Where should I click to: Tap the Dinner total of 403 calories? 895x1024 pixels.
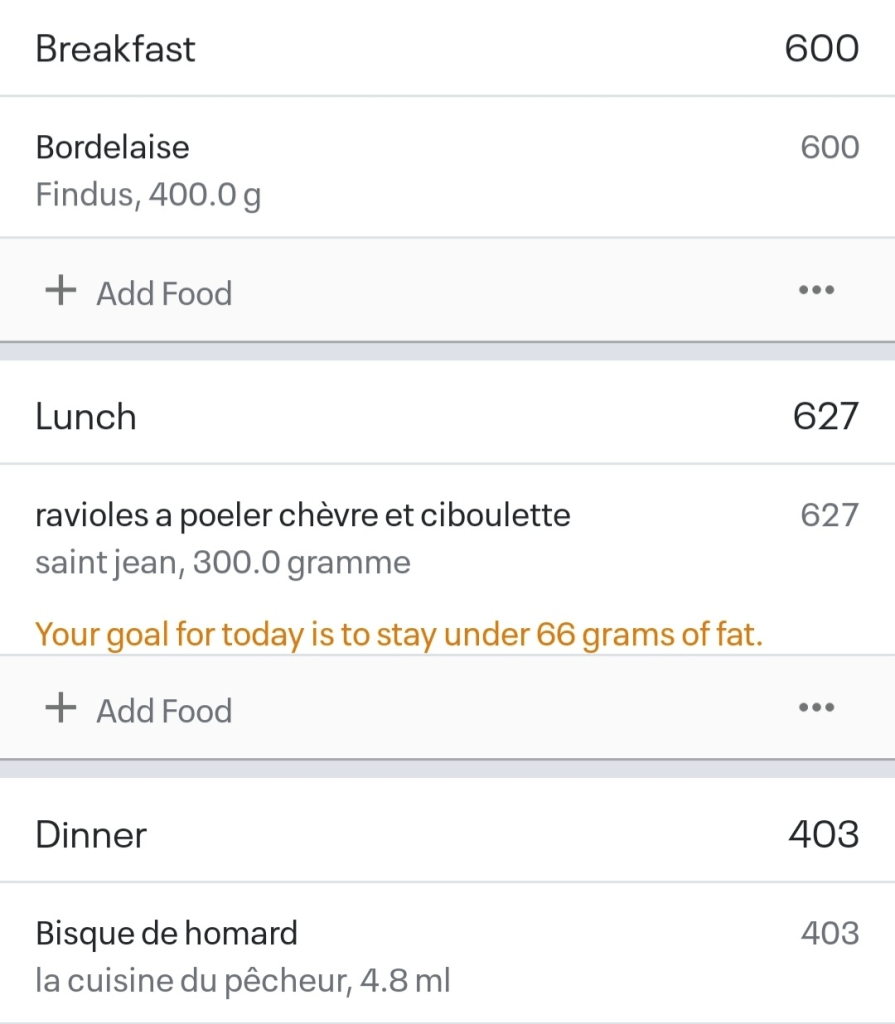tap(823, 835)
